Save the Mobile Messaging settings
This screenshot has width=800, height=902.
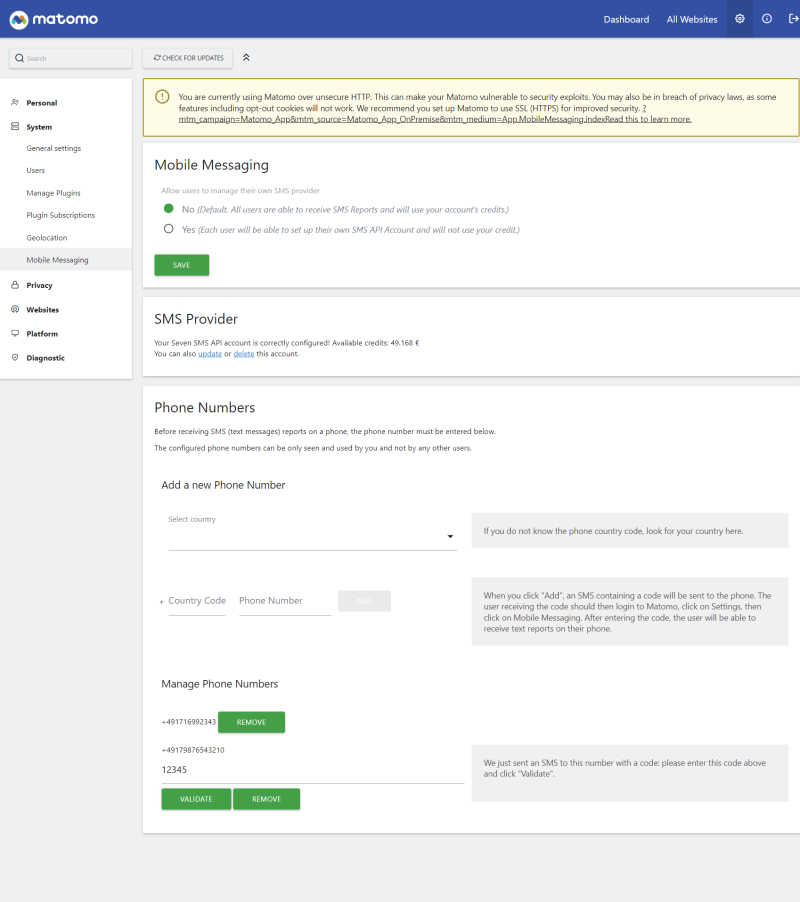181,264
